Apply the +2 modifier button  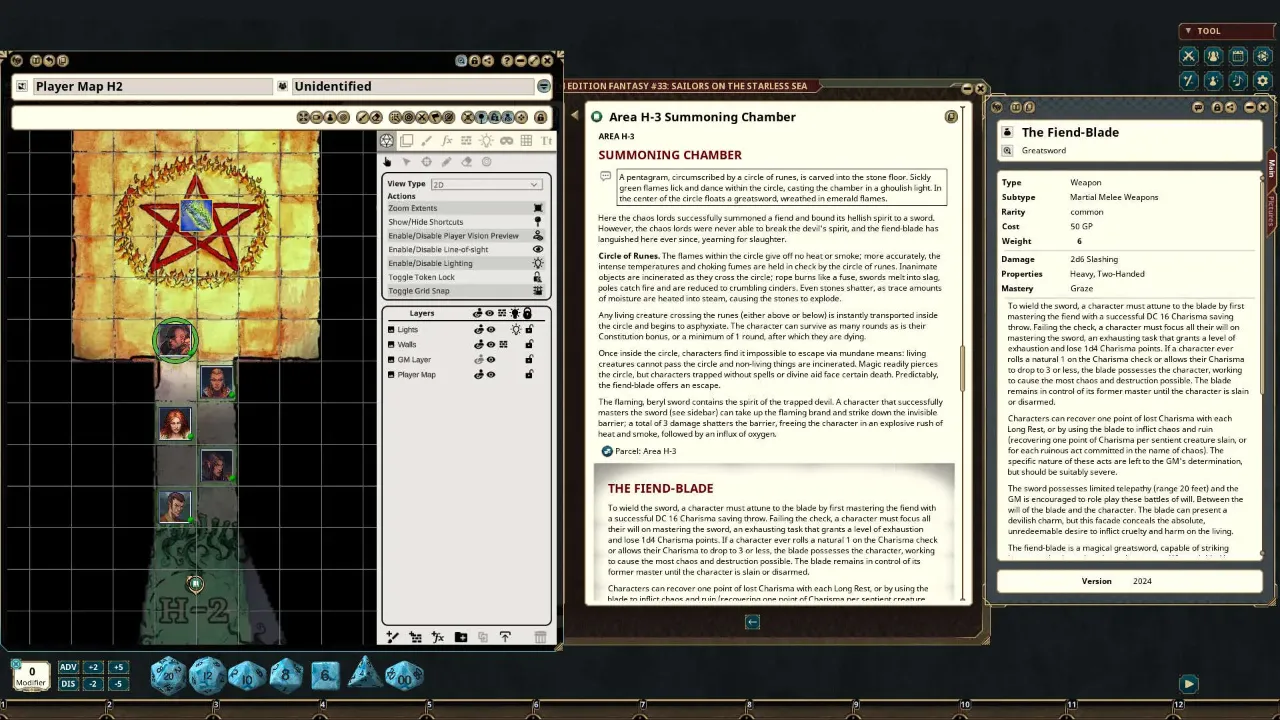(x=93, y=667)
